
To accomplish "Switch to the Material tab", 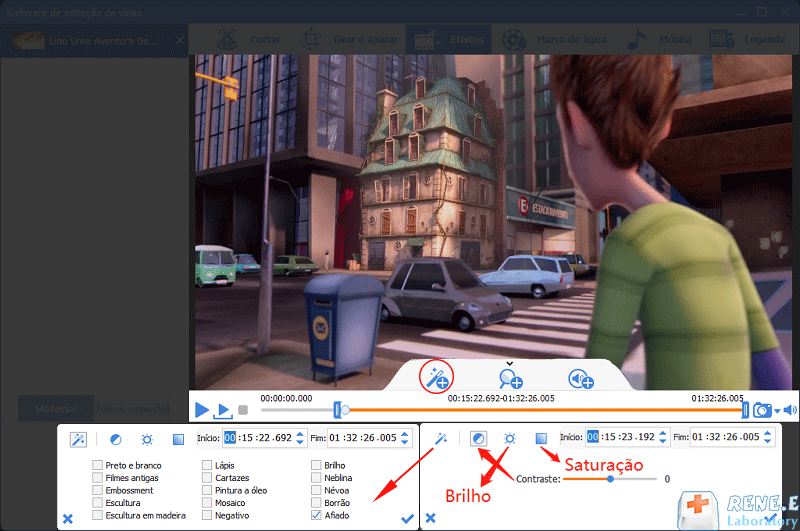I will coord(56,409).
